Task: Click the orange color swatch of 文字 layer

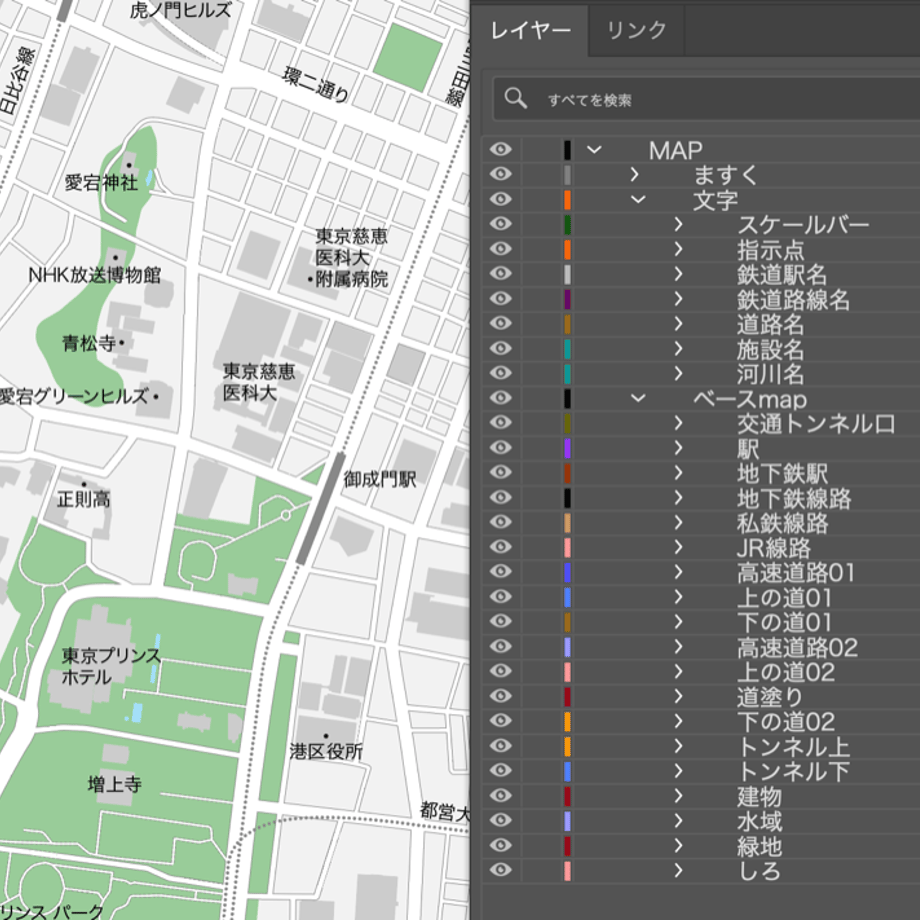Action: pyautogui.click(x=567, y=199)
